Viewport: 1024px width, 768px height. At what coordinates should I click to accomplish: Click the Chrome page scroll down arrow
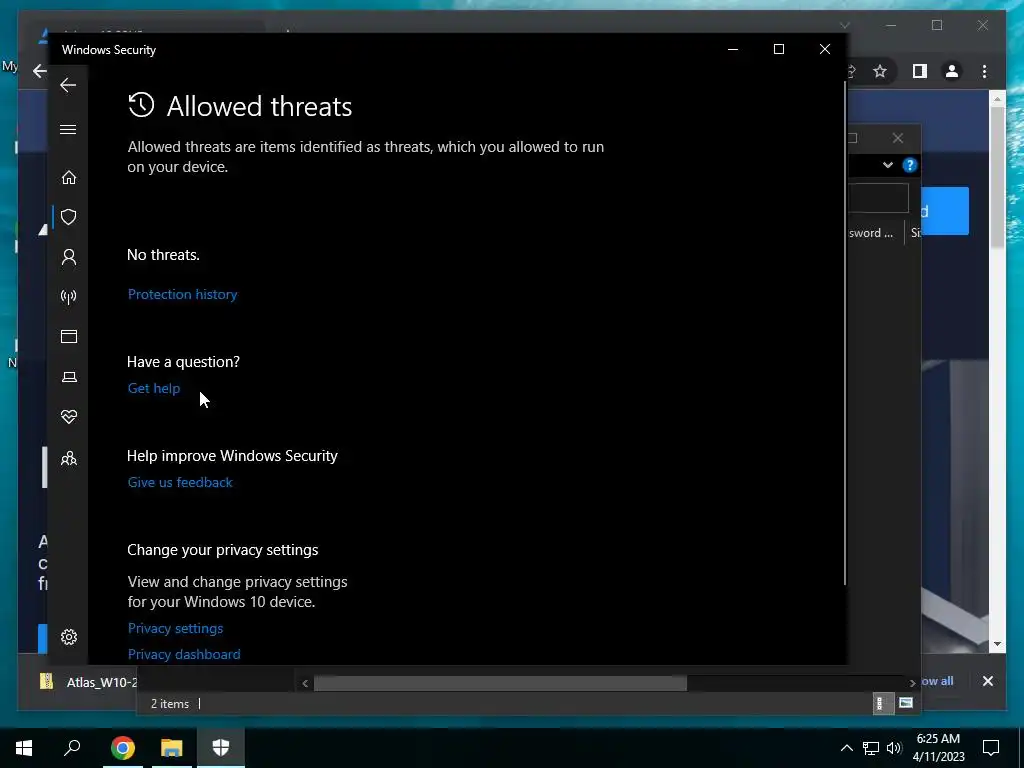(997, 644)
